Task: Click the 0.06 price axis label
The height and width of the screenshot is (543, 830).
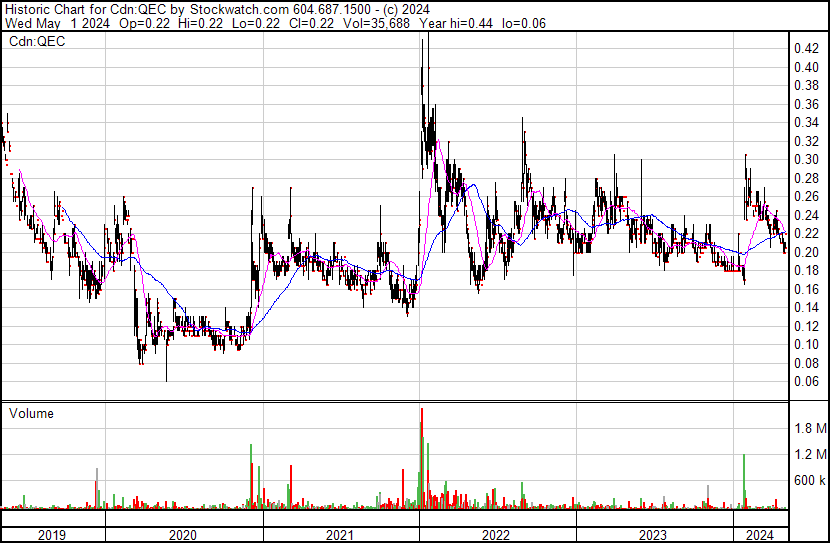Action: [805, 382]
